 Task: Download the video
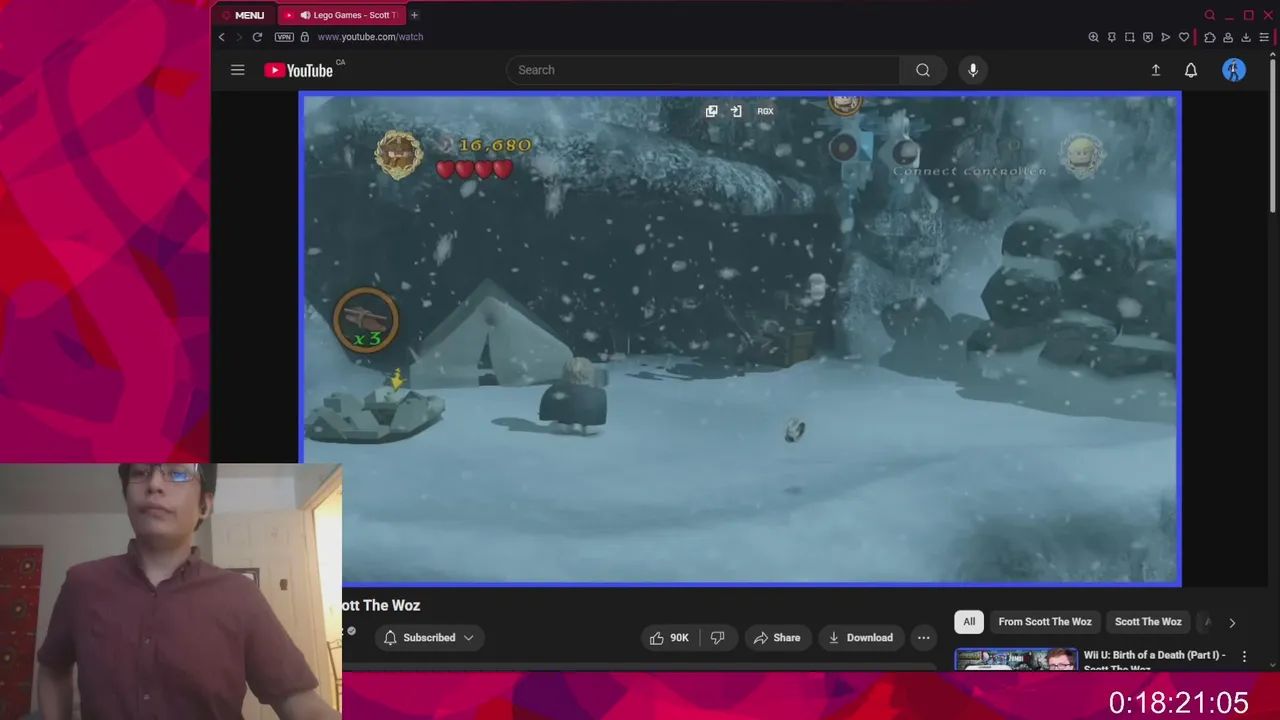(860, 638)
